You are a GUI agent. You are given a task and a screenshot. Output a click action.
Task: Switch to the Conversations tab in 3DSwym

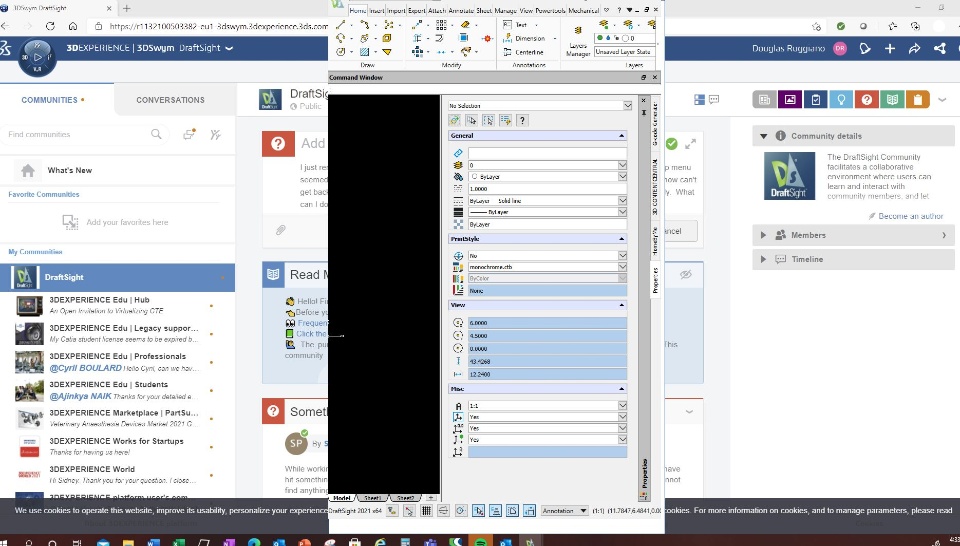coord(170,100)
